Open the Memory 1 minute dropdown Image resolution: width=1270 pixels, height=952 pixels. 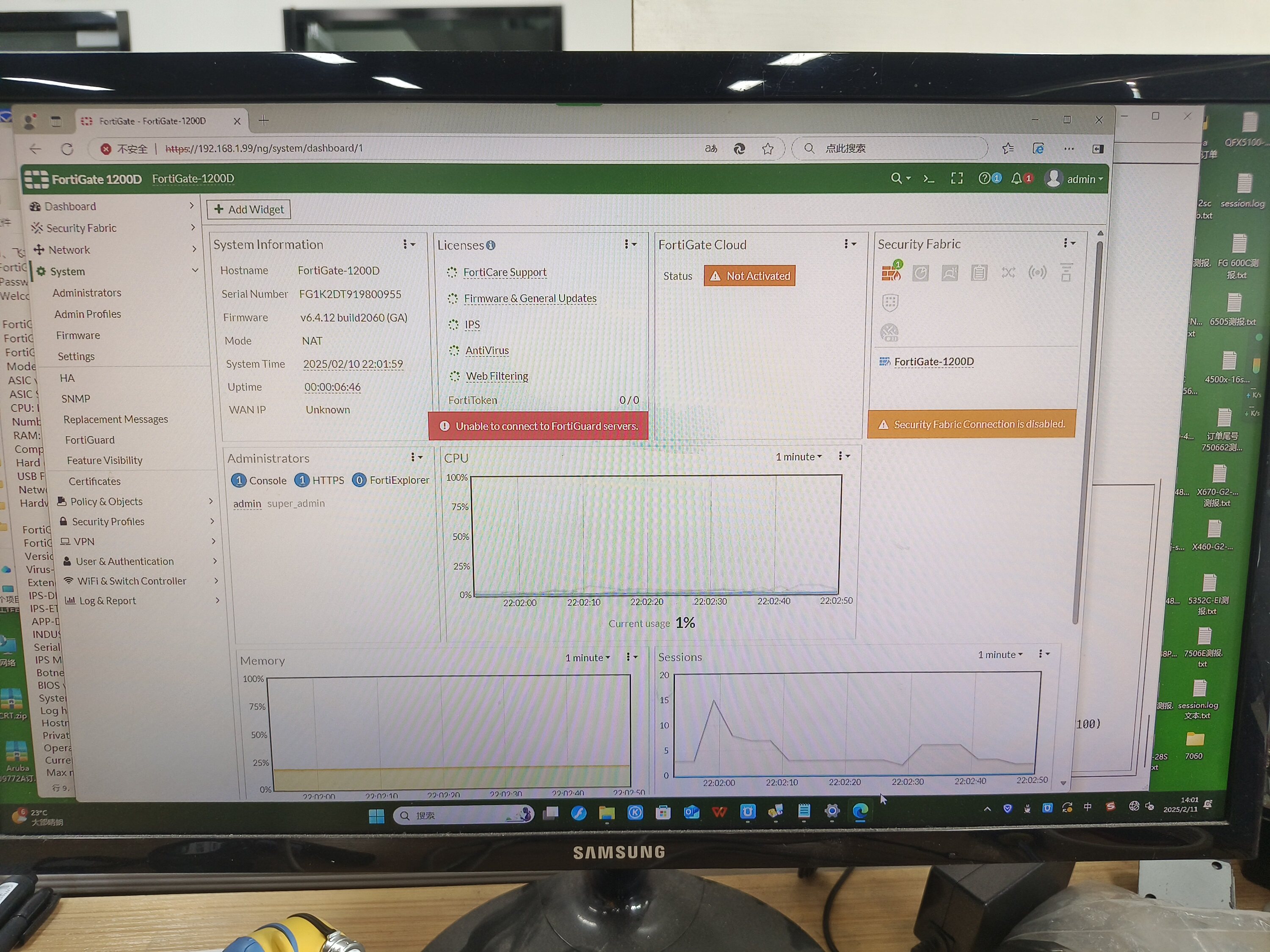(588, 658)
